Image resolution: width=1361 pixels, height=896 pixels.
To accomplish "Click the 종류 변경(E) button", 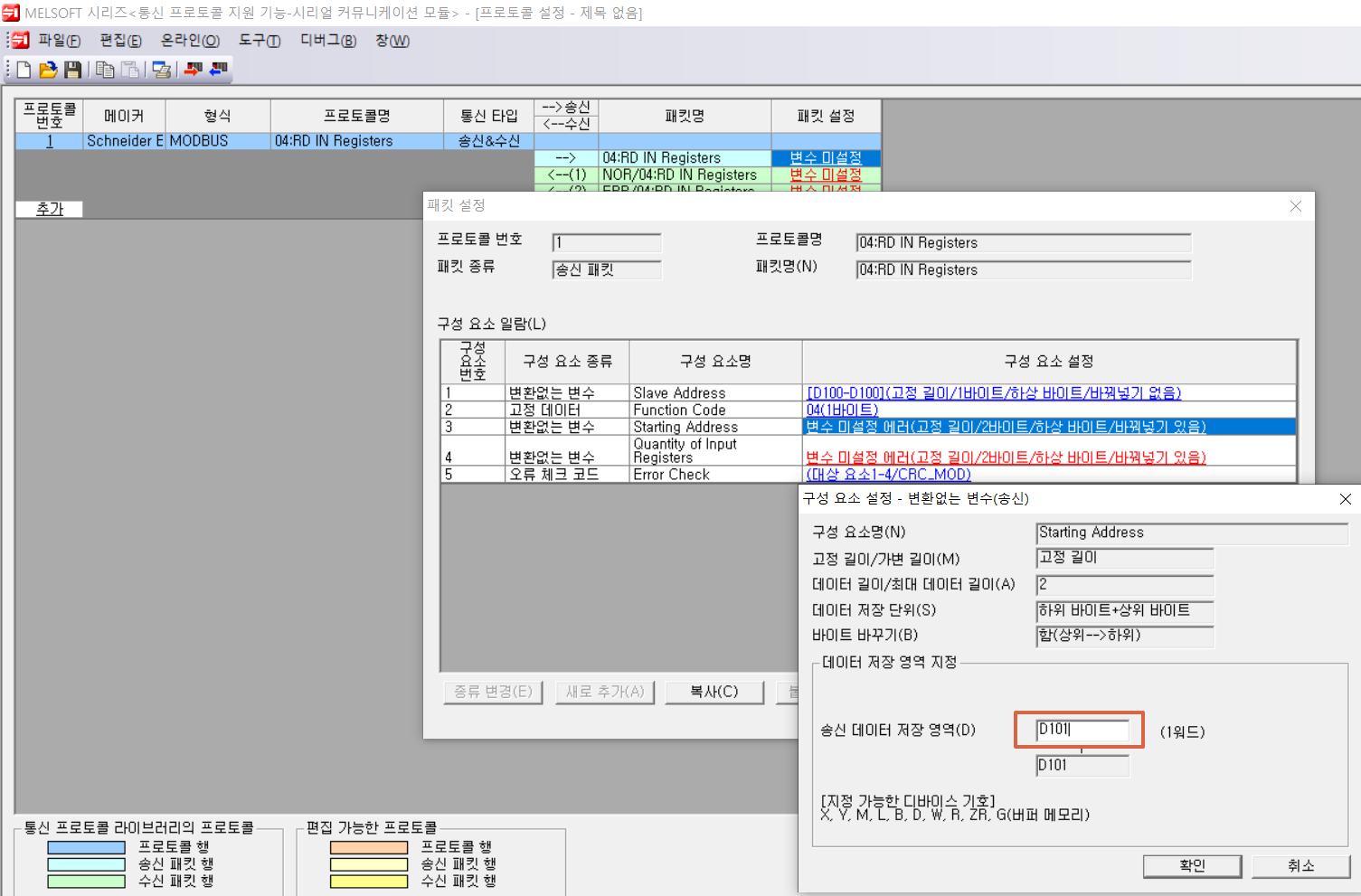I will [x=493, y=692].
